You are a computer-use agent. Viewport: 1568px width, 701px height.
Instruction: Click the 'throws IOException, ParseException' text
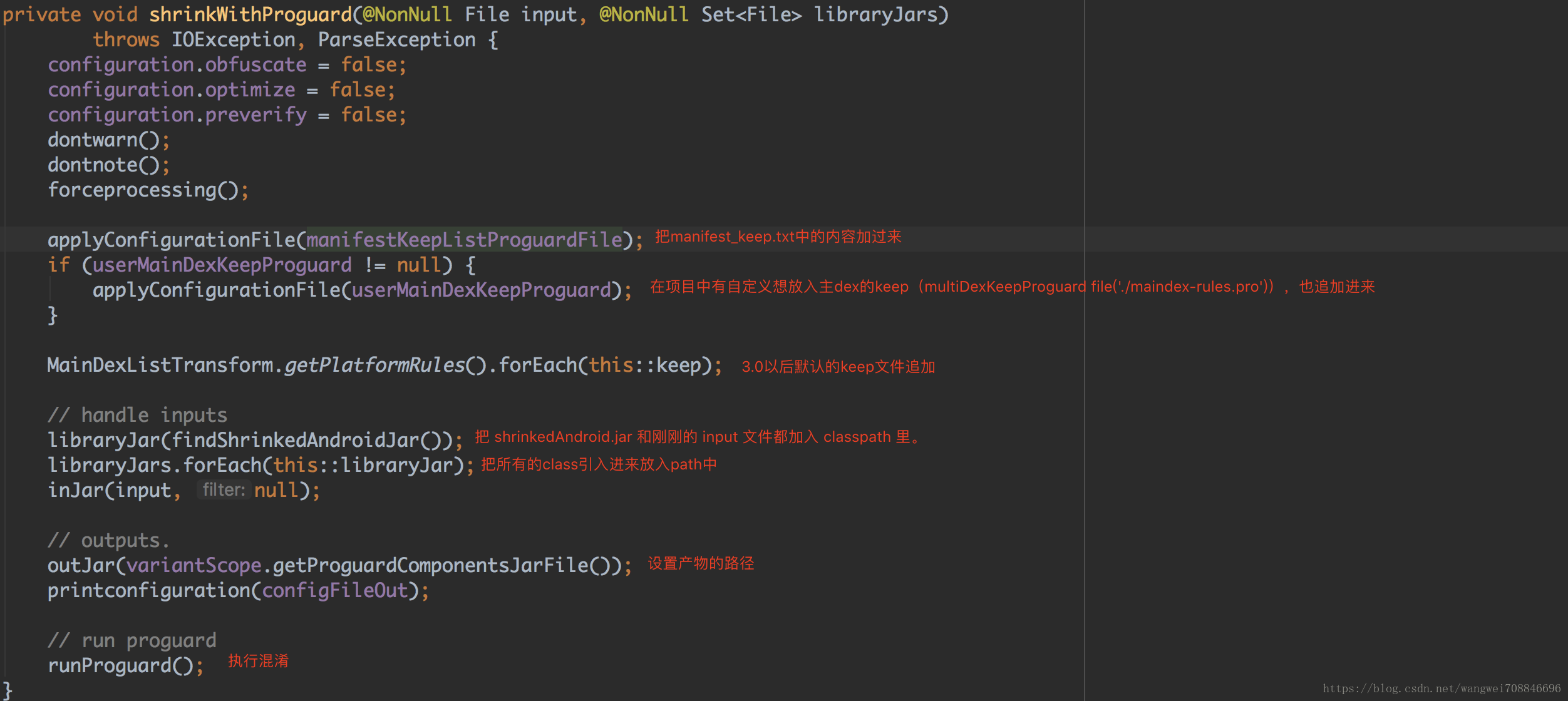pos(284,39)
